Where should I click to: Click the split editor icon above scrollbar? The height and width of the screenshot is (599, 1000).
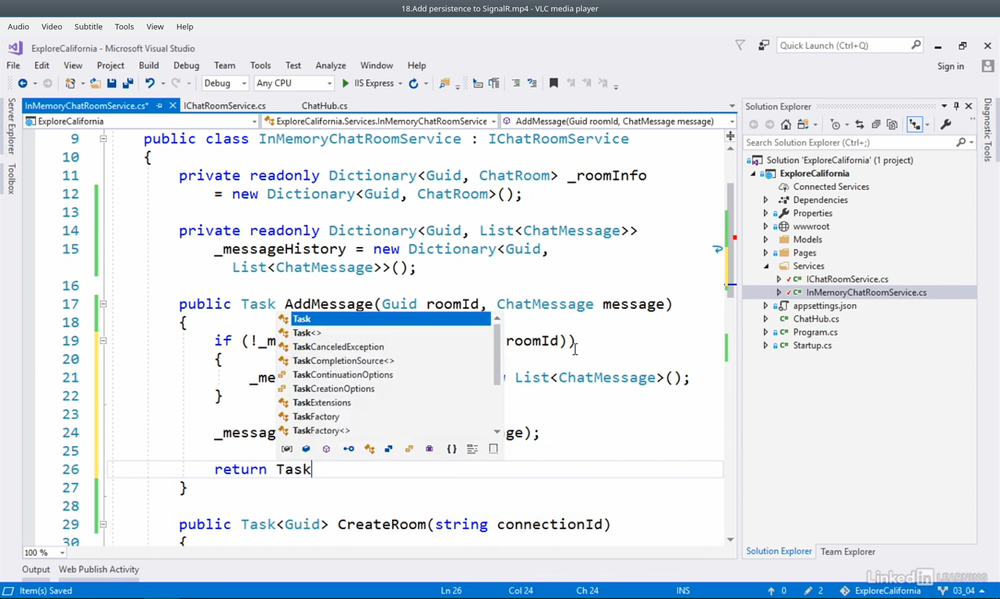pyautogui.click(x=730, y=136)
